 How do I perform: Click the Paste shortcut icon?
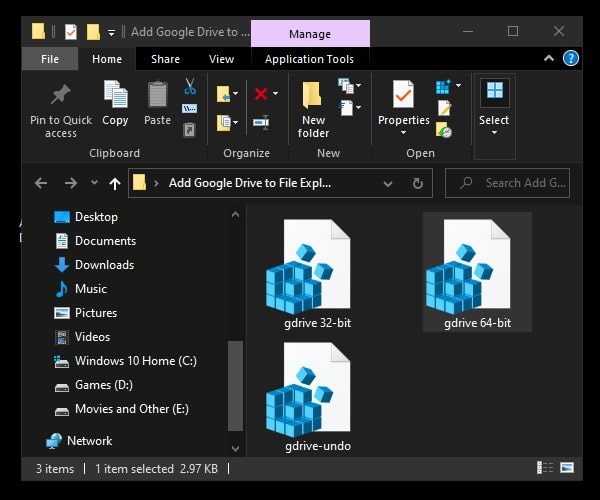[189, 130]
